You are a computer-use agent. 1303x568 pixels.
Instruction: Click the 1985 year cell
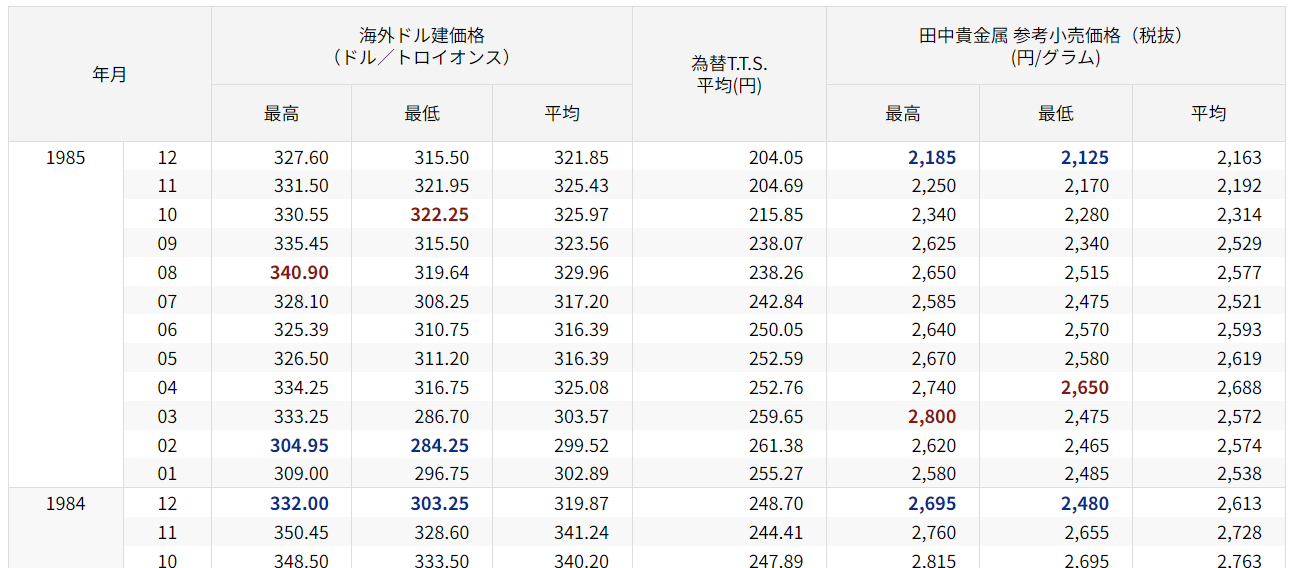coord(66,158)
